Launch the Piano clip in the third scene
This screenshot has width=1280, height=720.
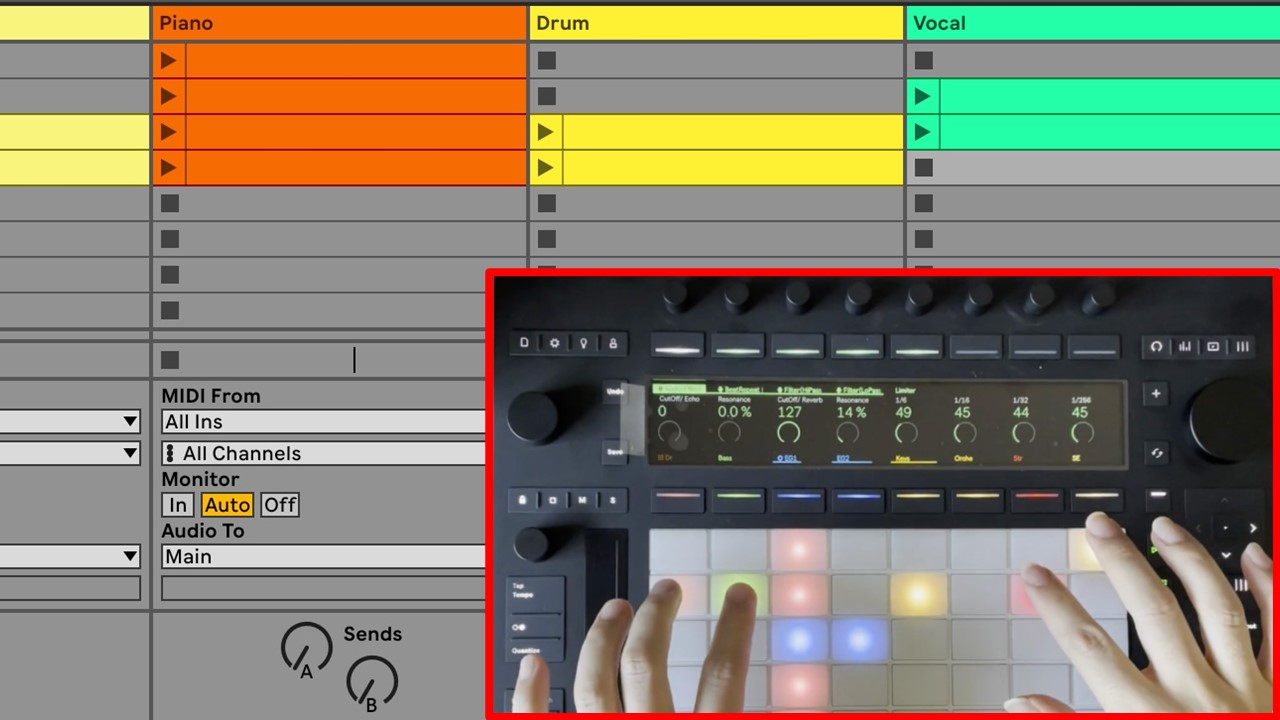point(169,132)
